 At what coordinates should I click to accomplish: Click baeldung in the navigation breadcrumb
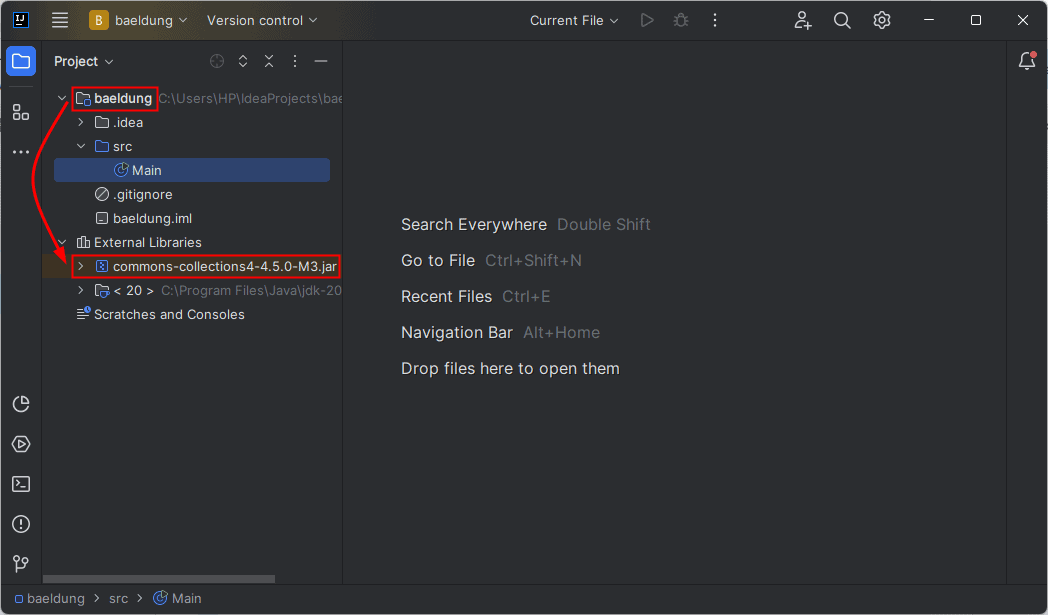coord(50,599)
